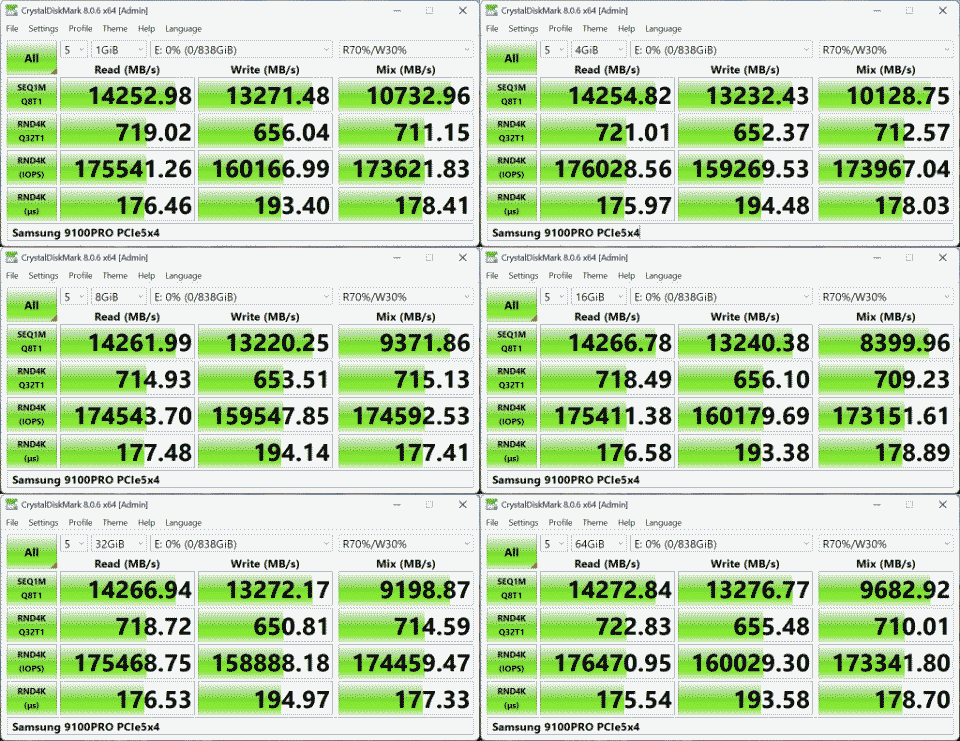Run SEQ1M Q8T1 test in the 1GiB window
The width and height of the screenshot is (960, 741).
32,94
